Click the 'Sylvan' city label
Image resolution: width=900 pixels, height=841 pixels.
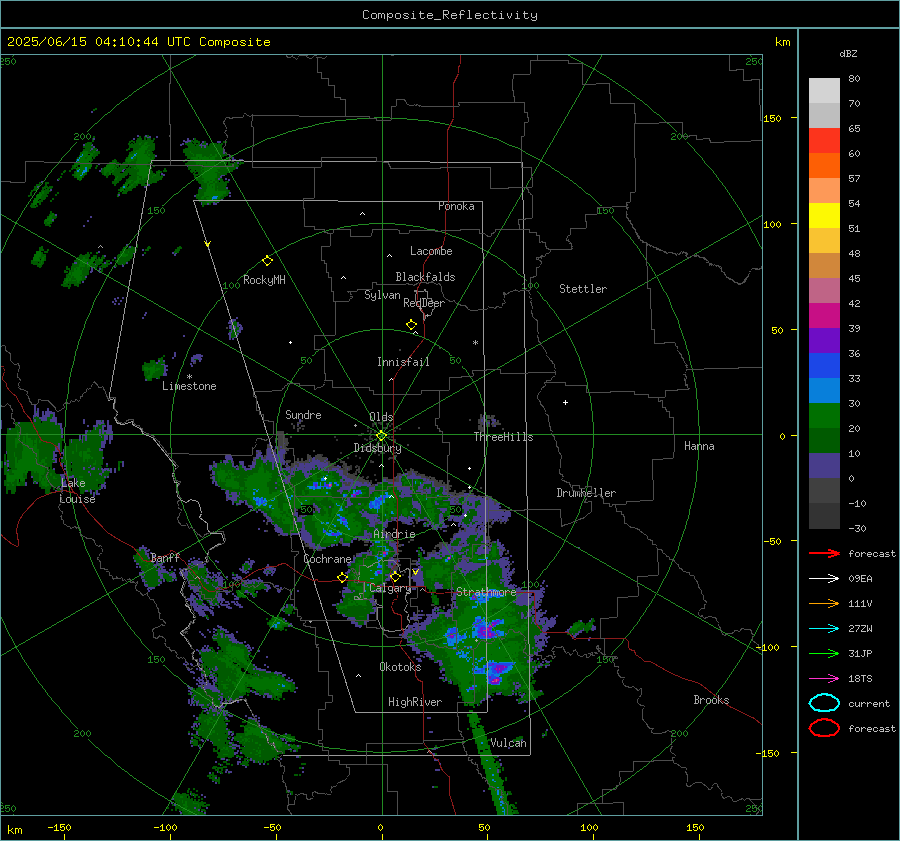click(x=382, y=295)
